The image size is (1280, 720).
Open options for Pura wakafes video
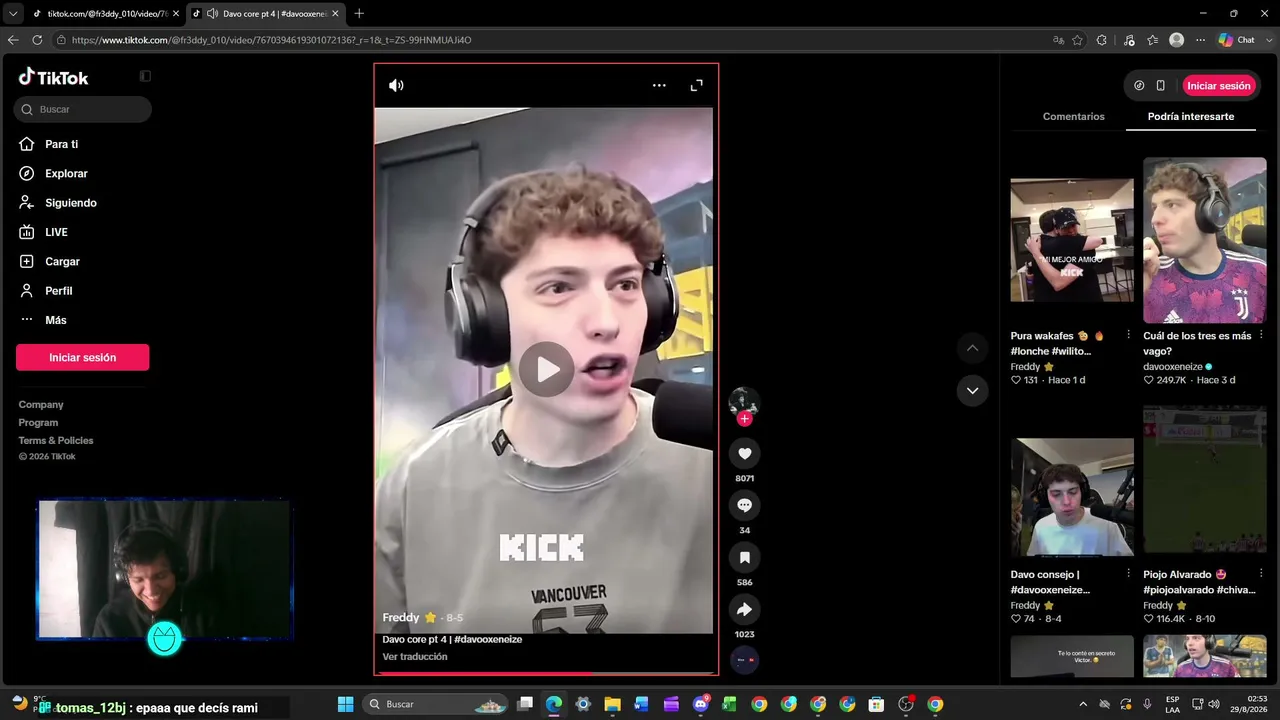(1129, 335)
